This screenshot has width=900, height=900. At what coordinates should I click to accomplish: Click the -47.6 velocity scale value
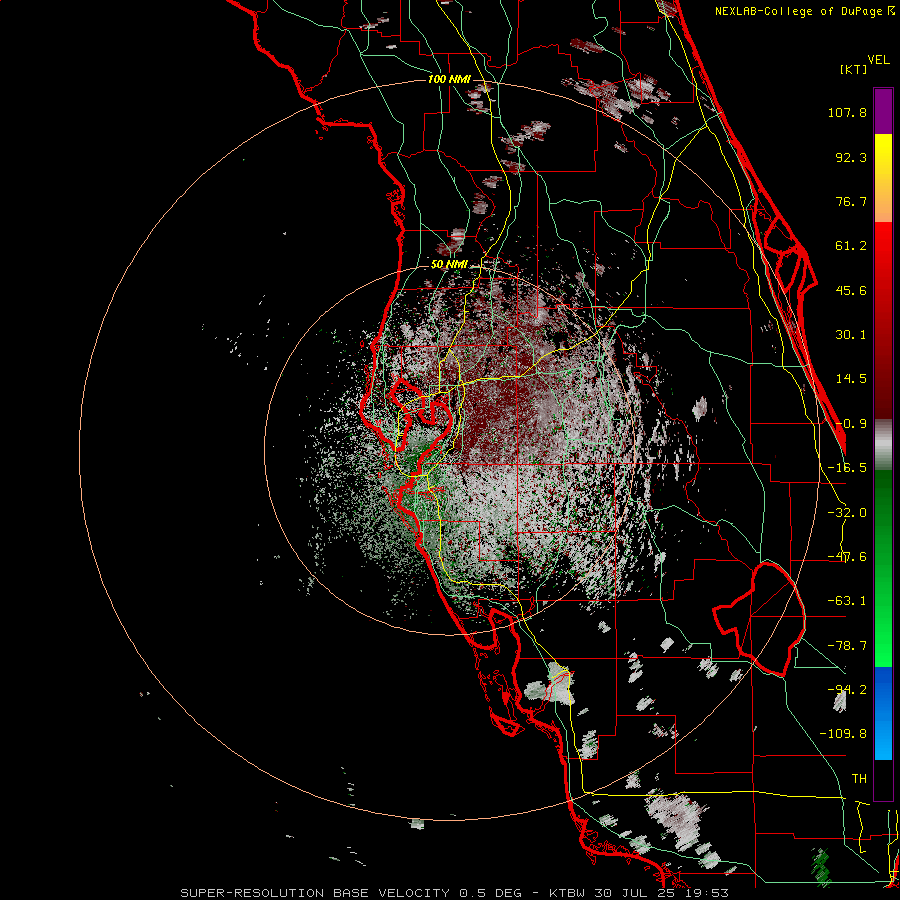point(847,557)
